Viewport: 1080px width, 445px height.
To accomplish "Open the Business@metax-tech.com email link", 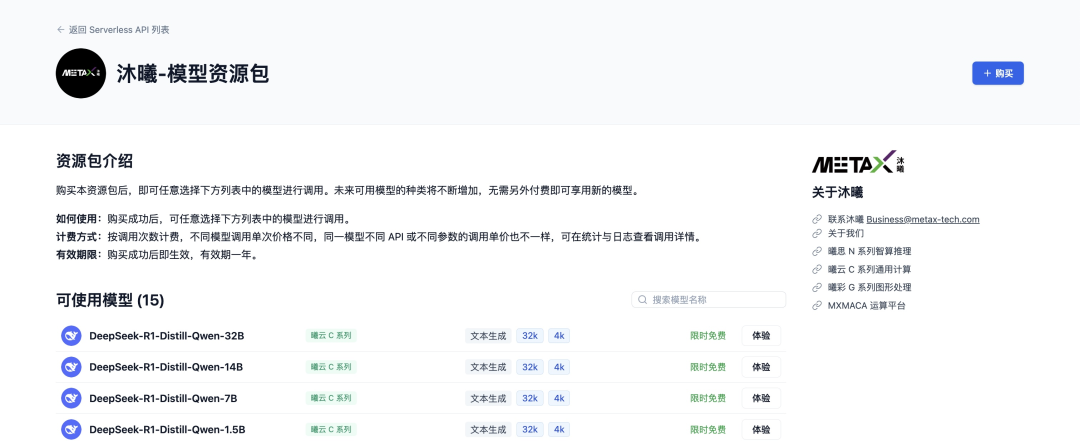I will point(923,220).
